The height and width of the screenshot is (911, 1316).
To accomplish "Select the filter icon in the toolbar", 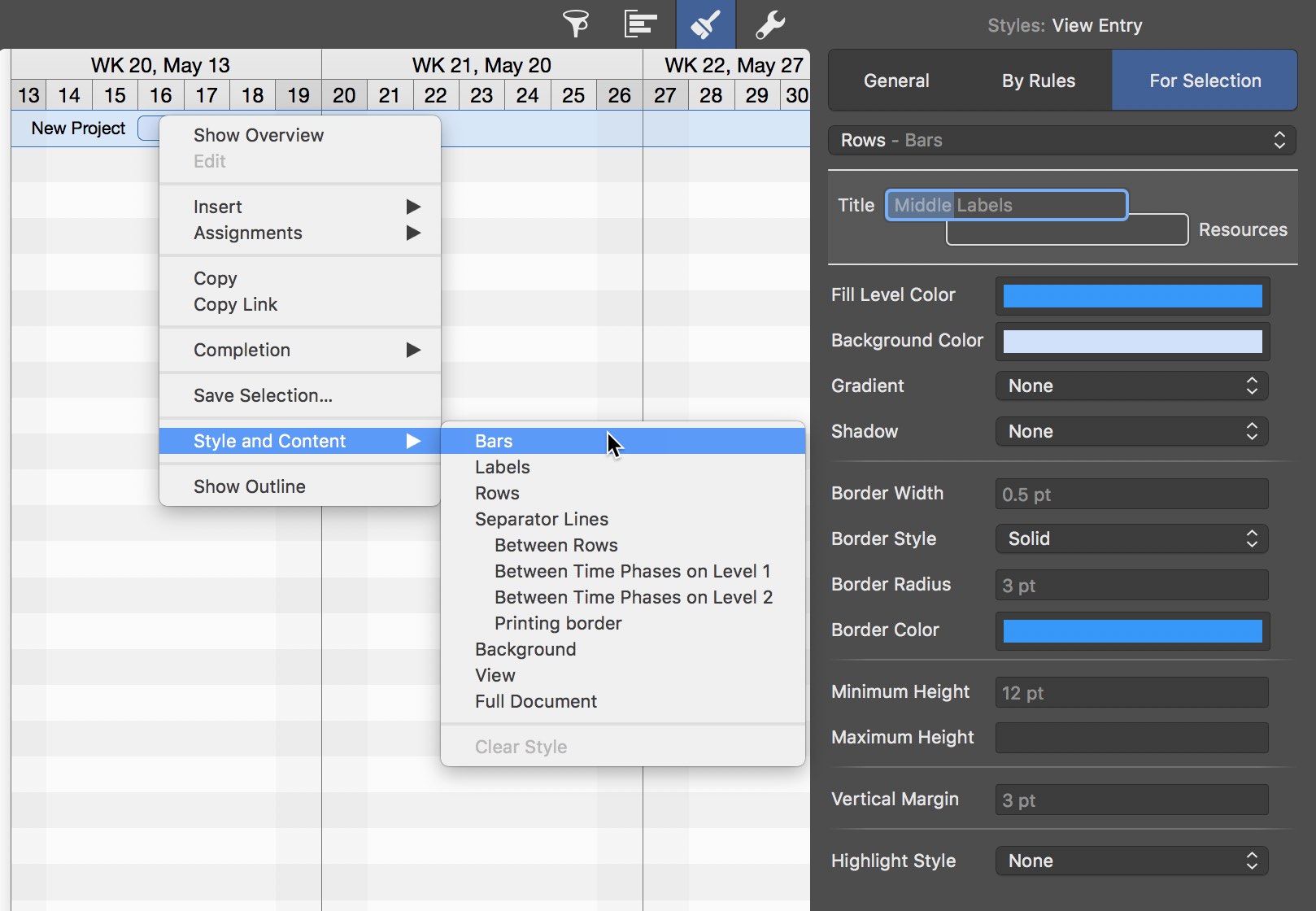I will (x=575, y=24).
